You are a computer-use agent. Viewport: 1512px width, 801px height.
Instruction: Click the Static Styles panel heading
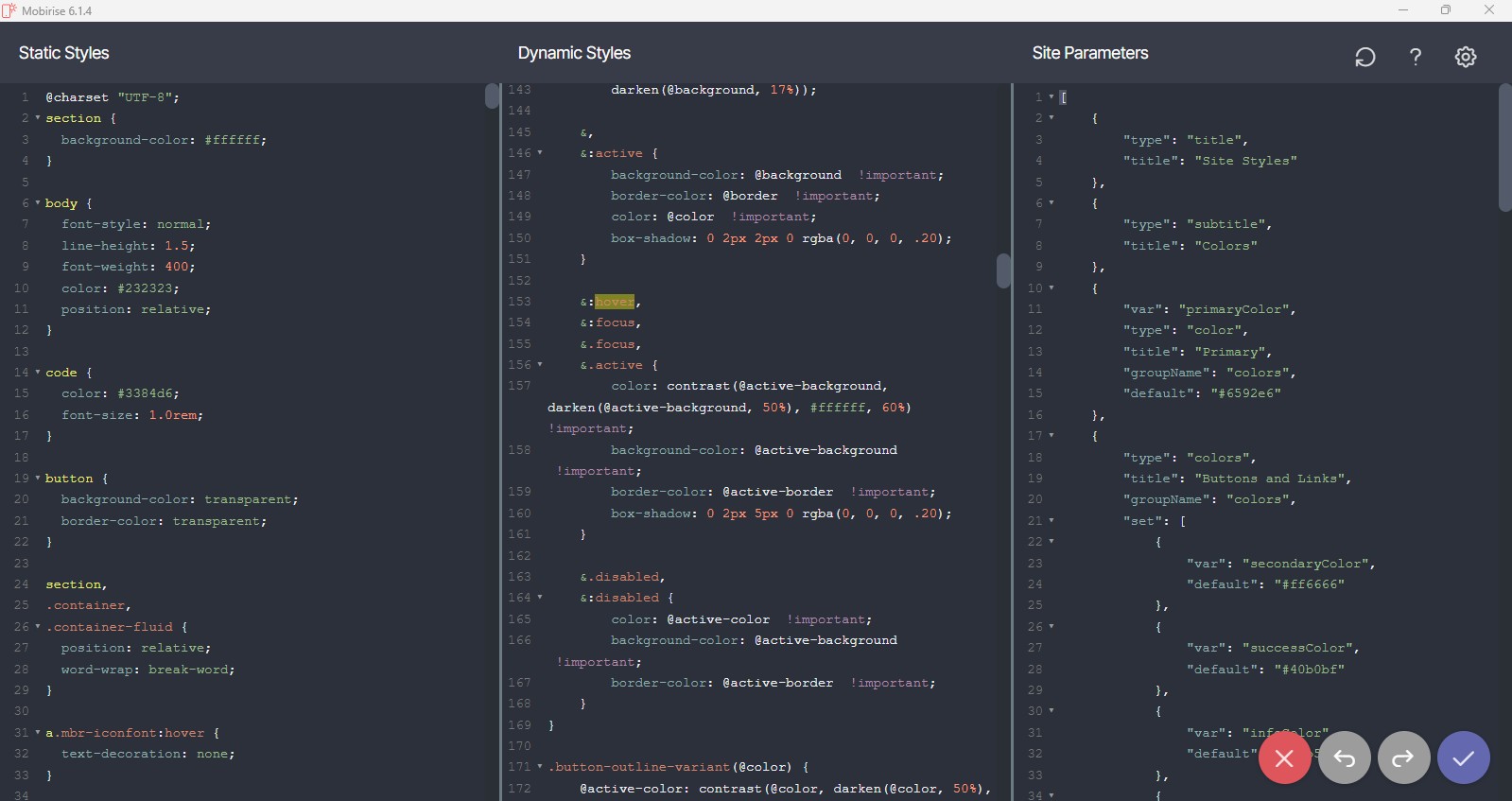tap(64, 53)
